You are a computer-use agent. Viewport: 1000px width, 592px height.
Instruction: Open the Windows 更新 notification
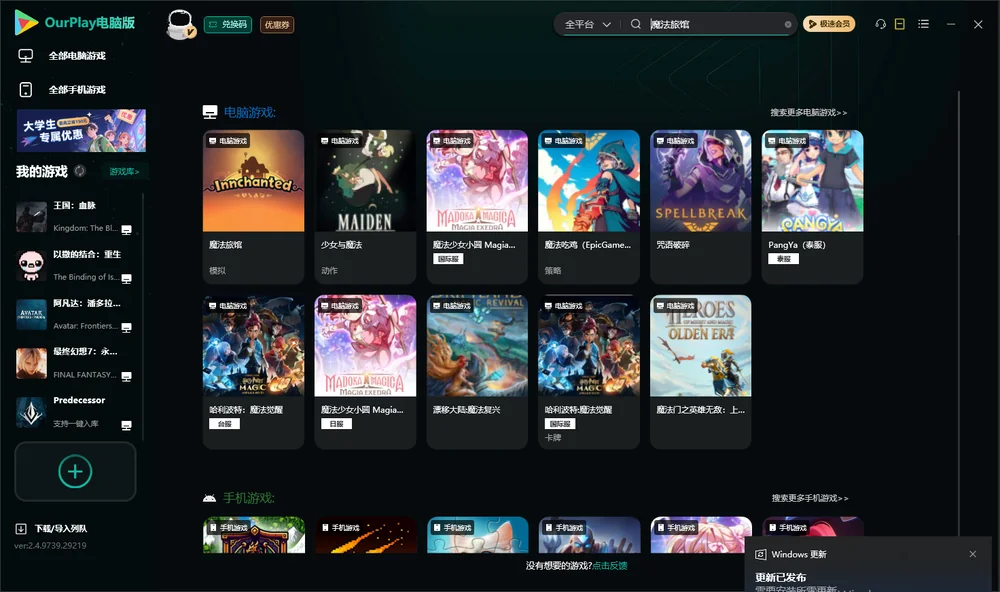point(867,566)
